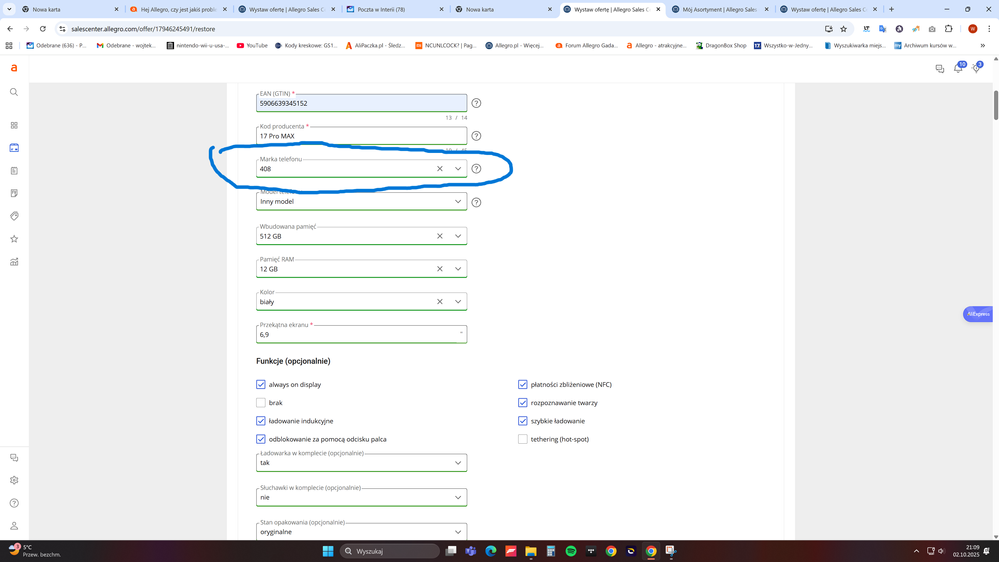
Task: Click the Allegro logo icon in sidebar
Action: (x=14, y=68)
